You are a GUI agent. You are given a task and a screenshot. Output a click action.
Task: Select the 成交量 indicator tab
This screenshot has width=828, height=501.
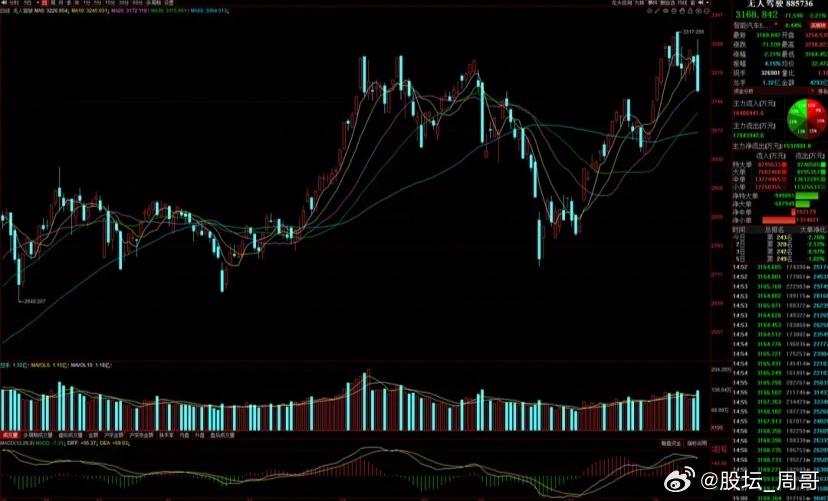pyautogui.click(x=9, y=436)
